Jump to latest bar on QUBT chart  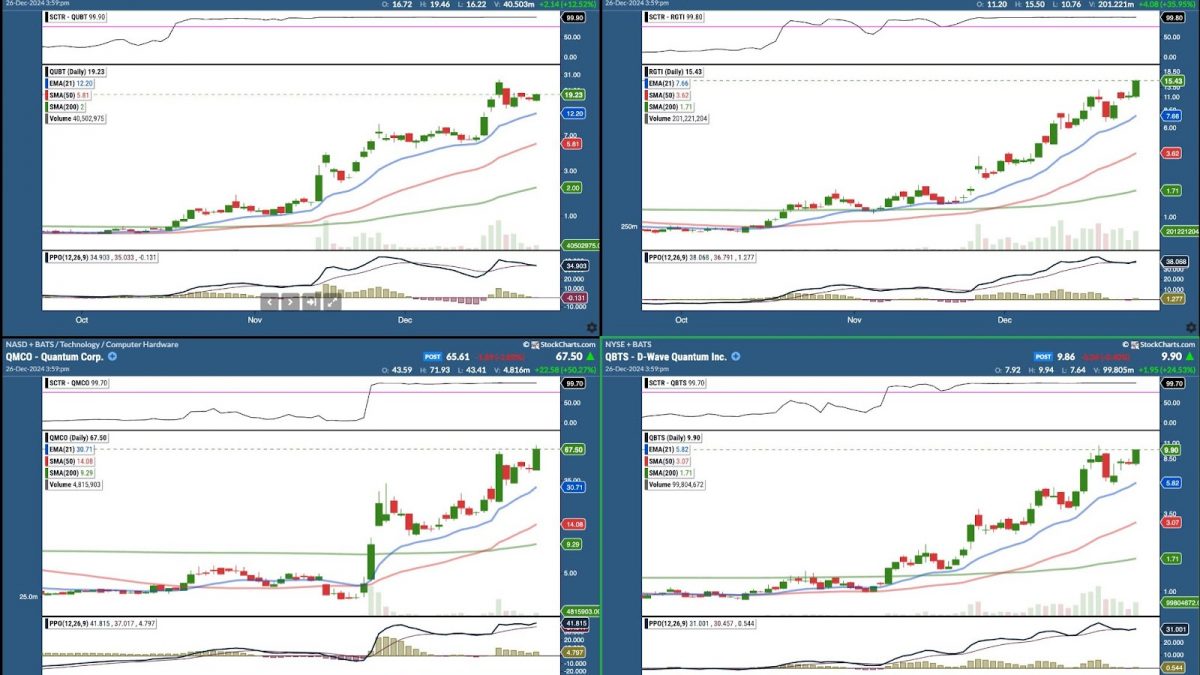pyautogui.click(x=311, y=301)
